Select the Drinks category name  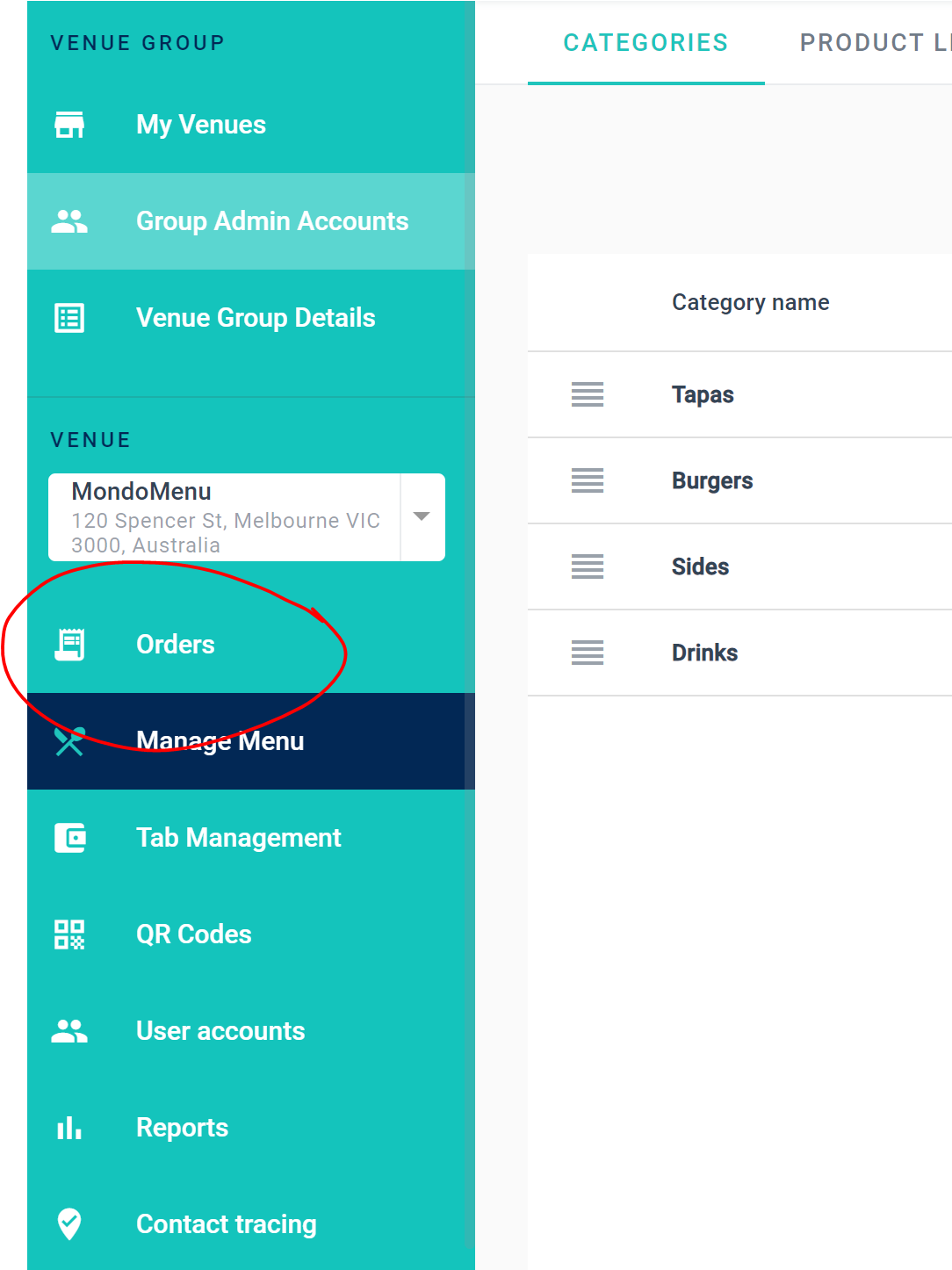(704, 653)
